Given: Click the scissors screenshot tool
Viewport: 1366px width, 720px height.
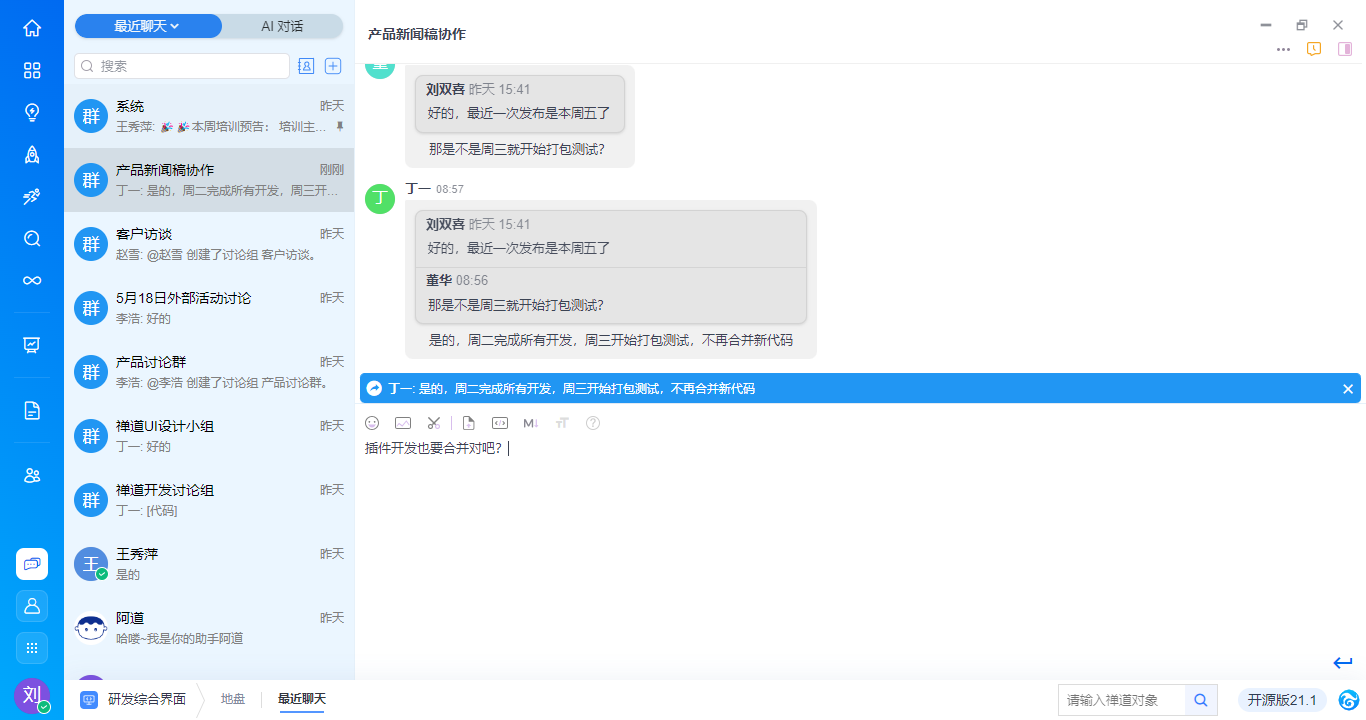Looking at the screenshot, I should (433, 423).
